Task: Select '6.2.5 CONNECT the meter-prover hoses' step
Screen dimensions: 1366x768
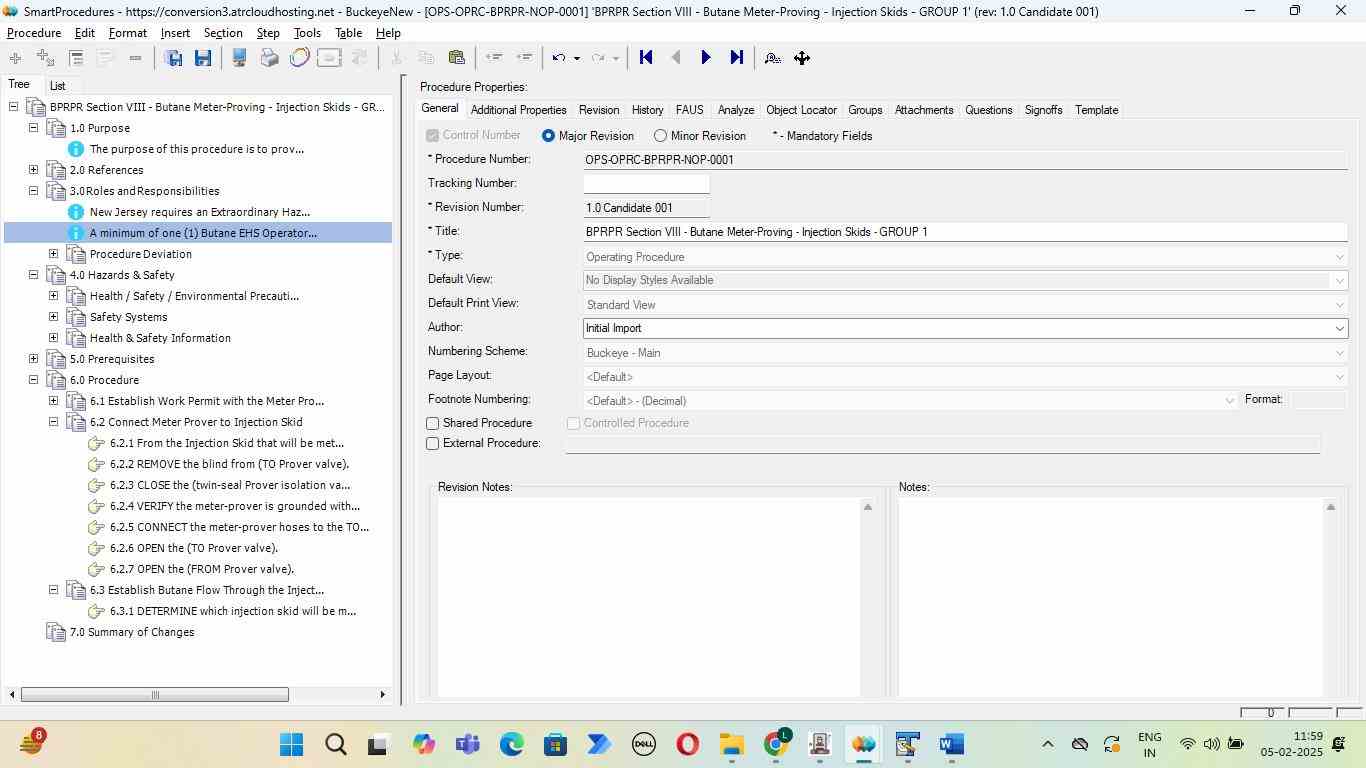Action: [x=239, y=527]
